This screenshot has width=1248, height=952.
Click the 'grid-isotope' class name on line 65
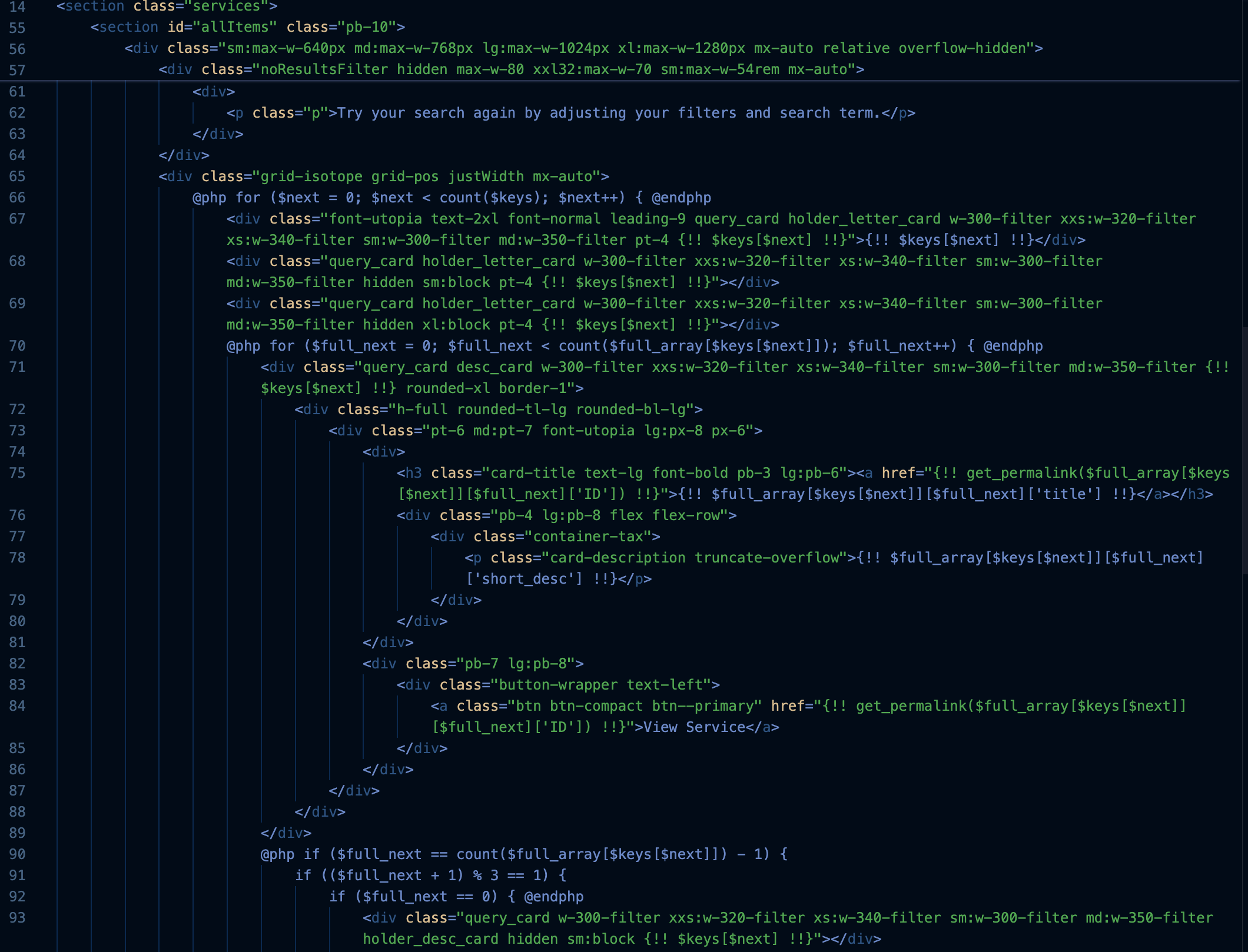coord(311,177)
